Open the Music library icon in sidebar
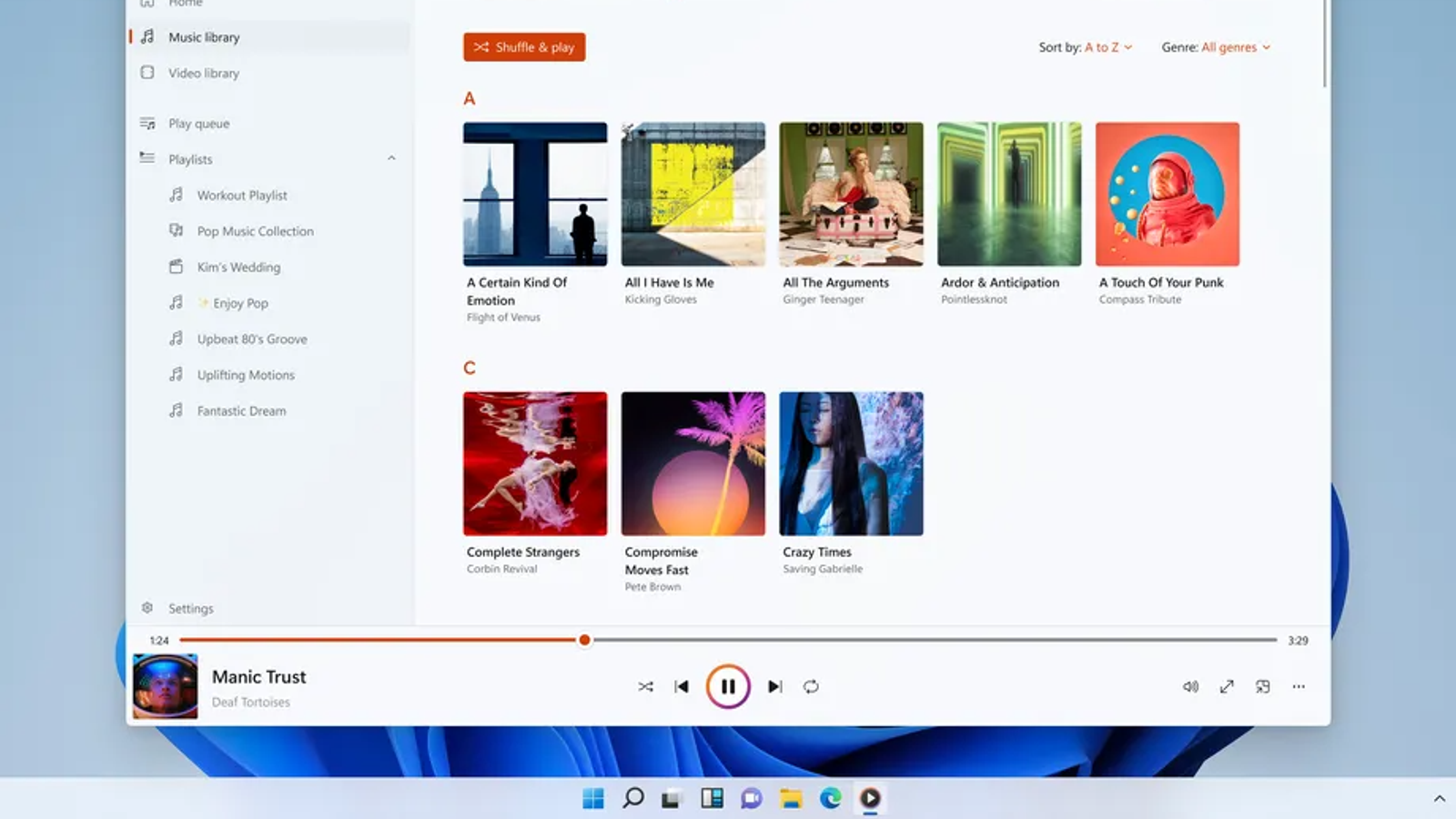The width and height of the screenshot is (1456, 819). click(147, 37)
